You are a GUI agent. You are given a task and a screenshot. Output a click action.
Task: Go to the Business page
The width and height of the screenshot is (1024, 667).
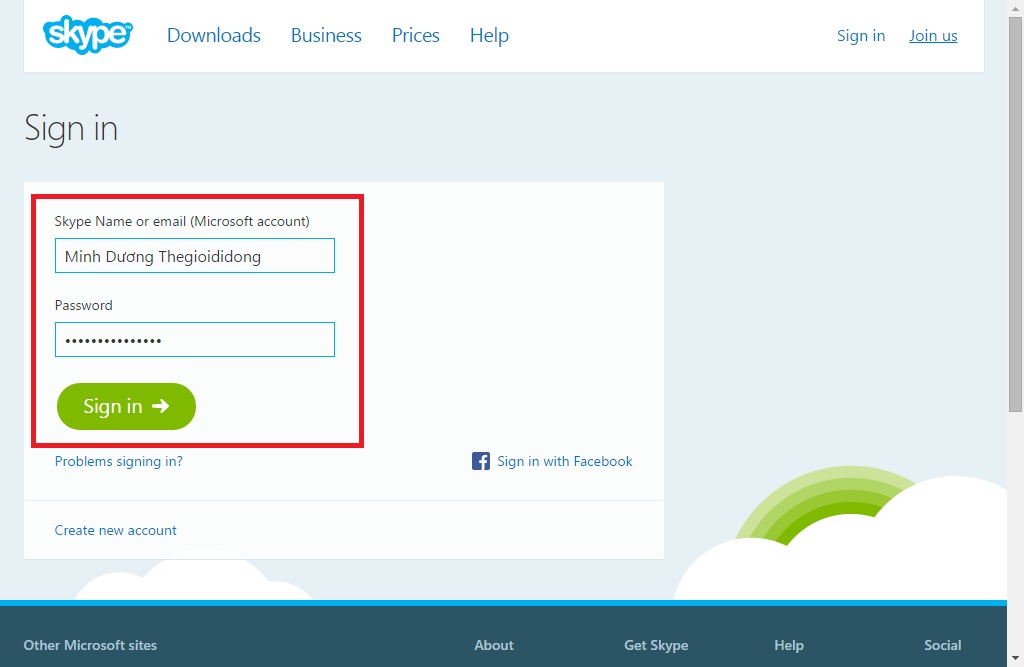point(326,35)
